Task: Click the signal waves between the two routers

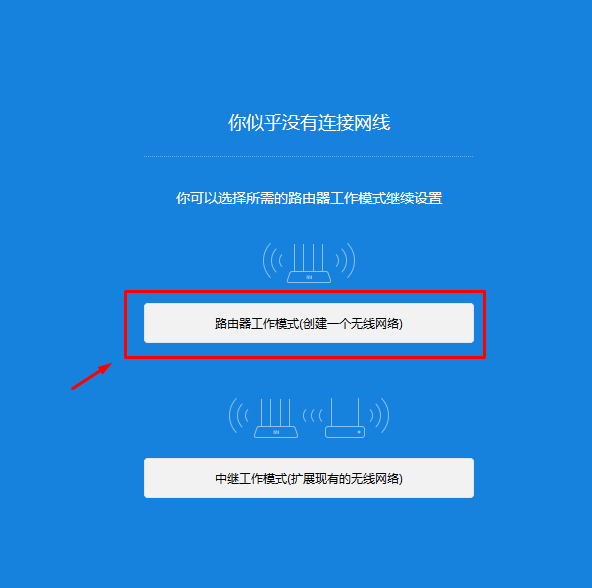Action: (x=313, y=416)
